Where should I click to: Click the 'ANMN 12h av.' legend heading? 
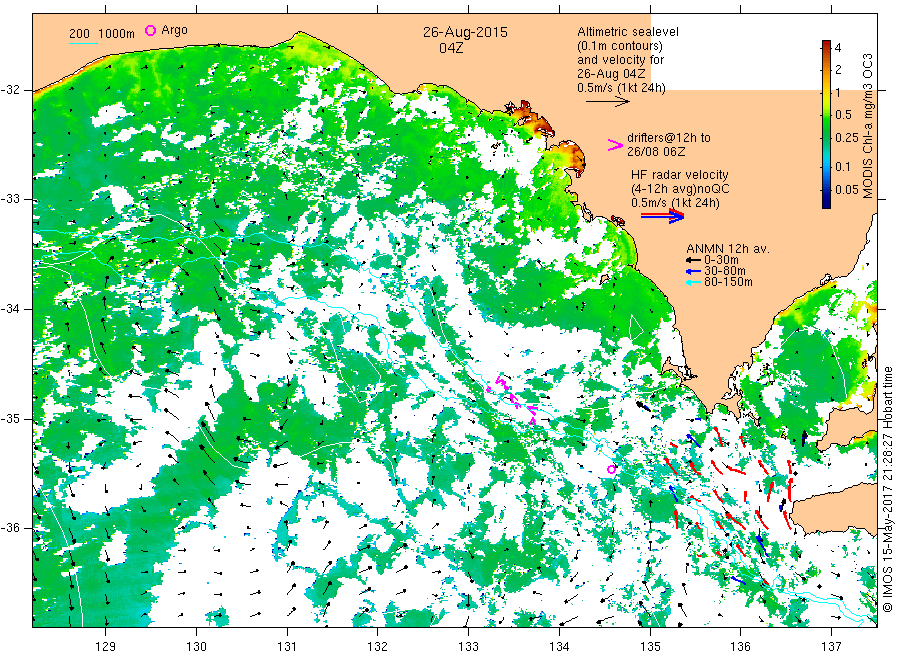point(728,249)
